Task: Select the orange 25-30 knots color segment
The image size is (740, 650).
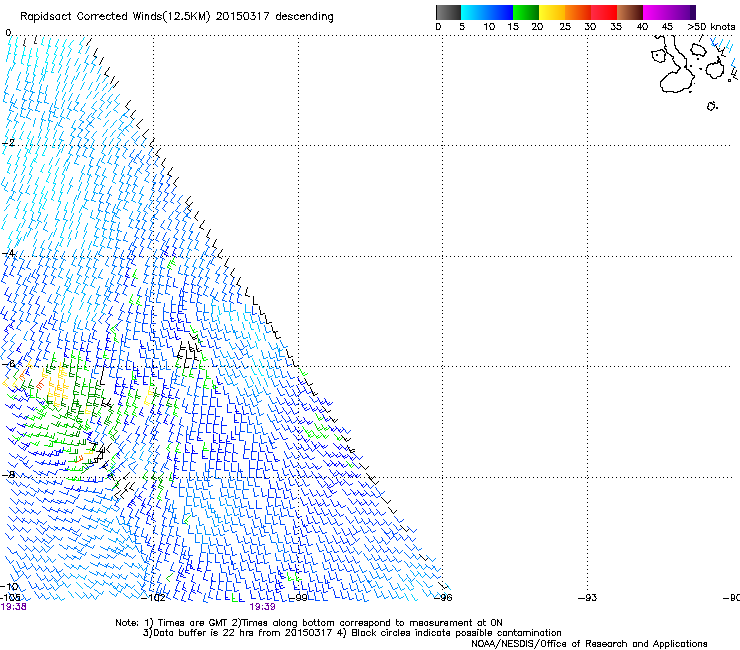Action: tap(578, 12)
